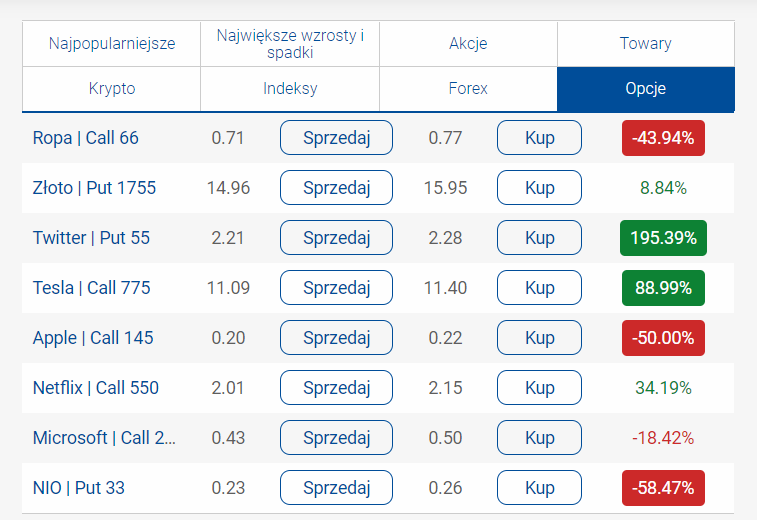This screenshot has height=520, width=757.
Task: Click Kup for Netflix Call 550
Action: pyautogui.click(x=539, y=388)
